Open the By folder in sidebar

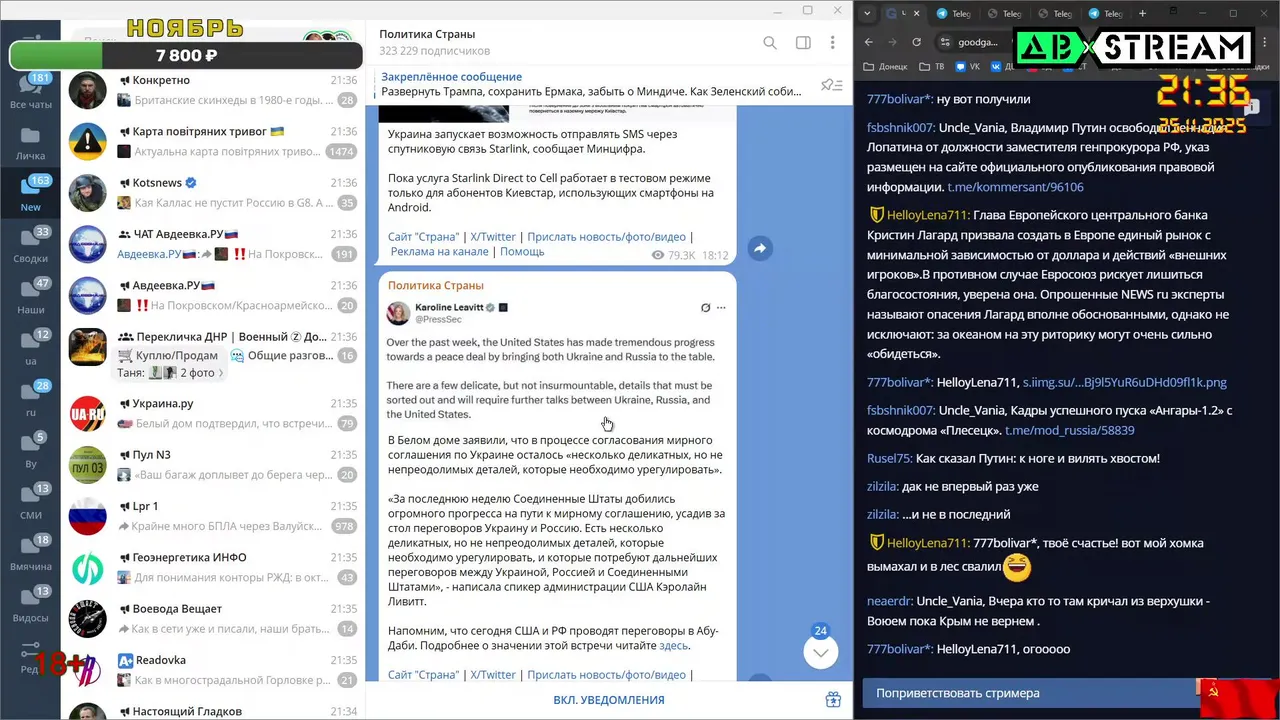30,452
